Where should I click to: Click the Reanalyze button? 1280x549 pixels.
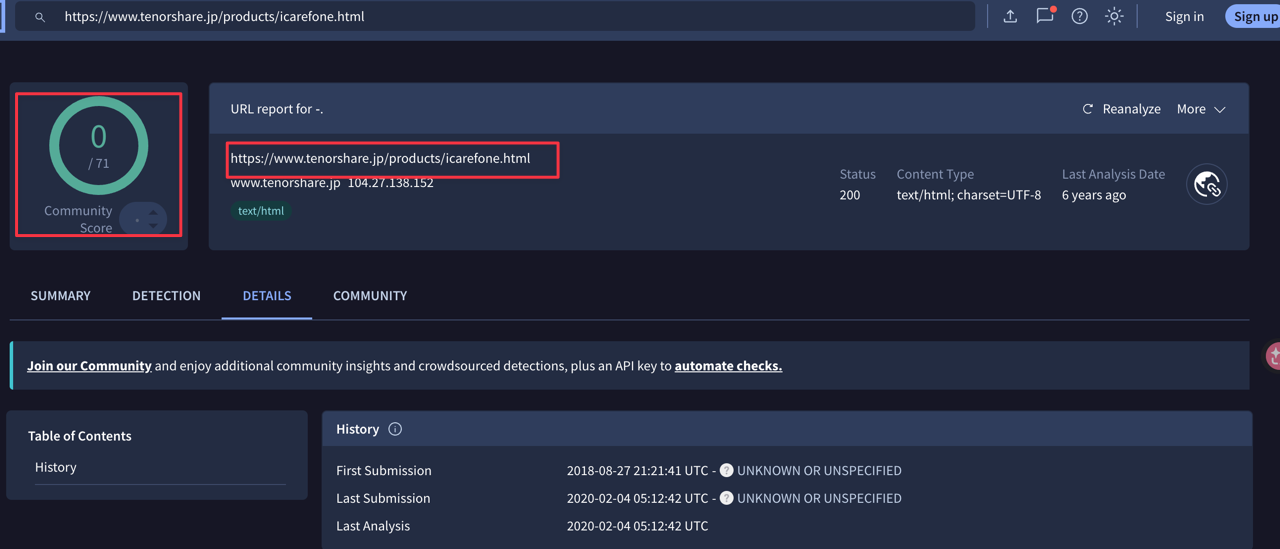1121,109
